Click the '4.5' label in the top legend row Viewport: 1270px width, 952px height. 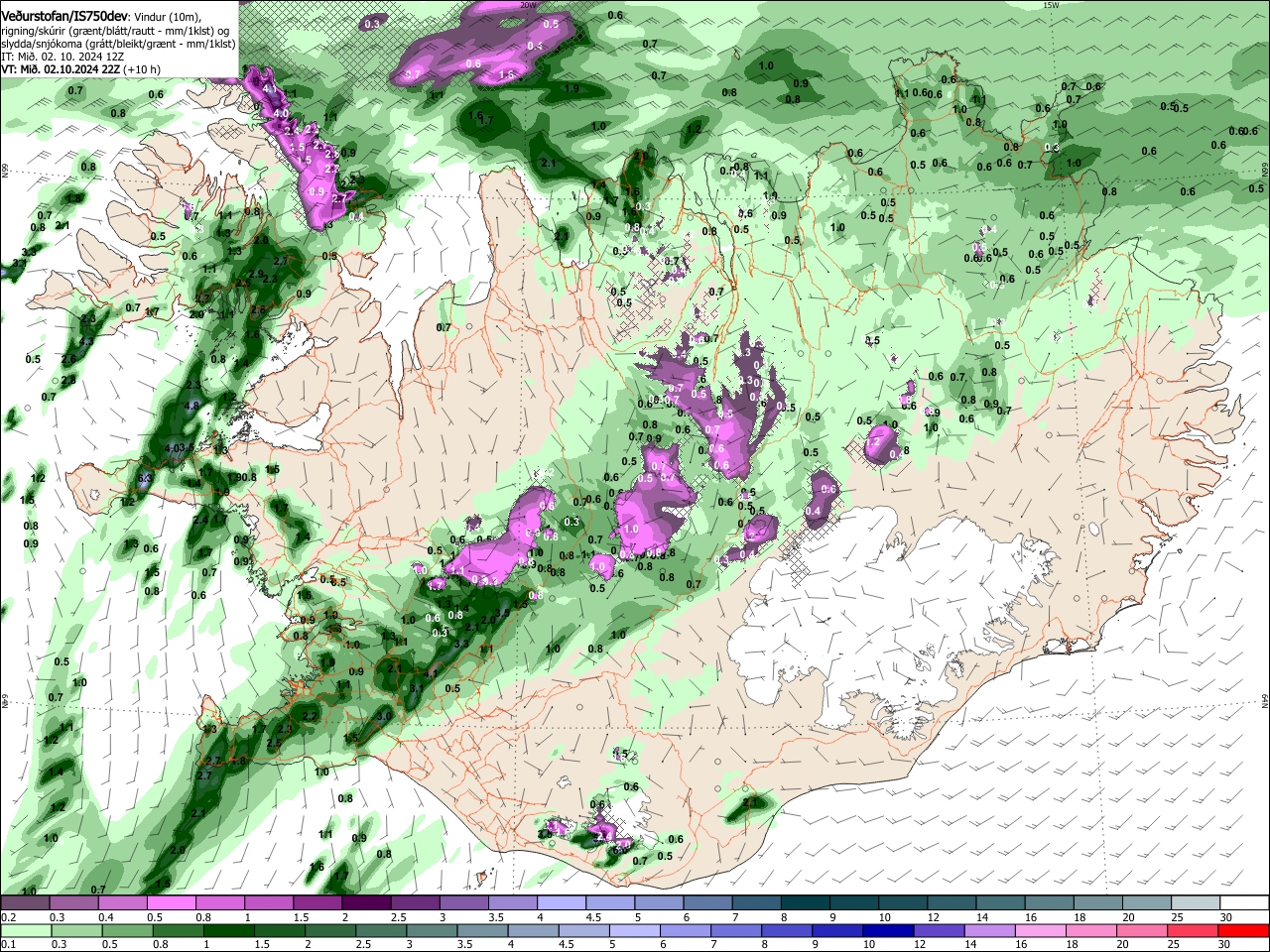click(x=593, y=917)
